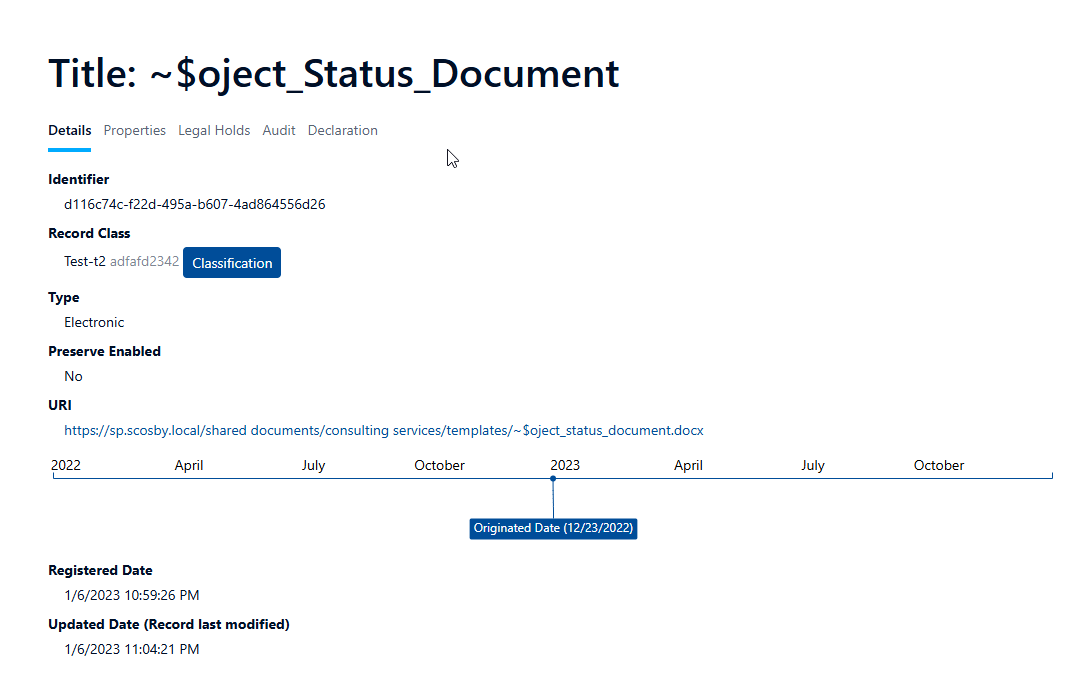This screenshot has height=682, width=1080.
Task: Select the Audit tab
Action: (x=279, y=130)
